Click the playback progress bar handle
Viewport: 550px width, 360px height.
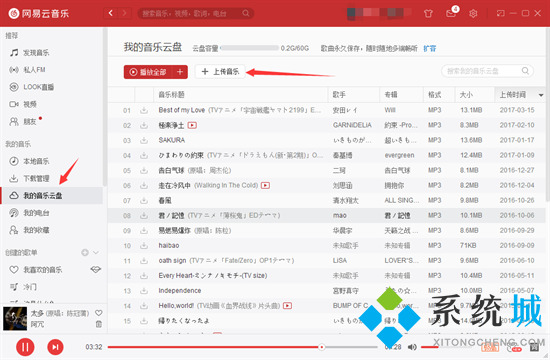322,347
